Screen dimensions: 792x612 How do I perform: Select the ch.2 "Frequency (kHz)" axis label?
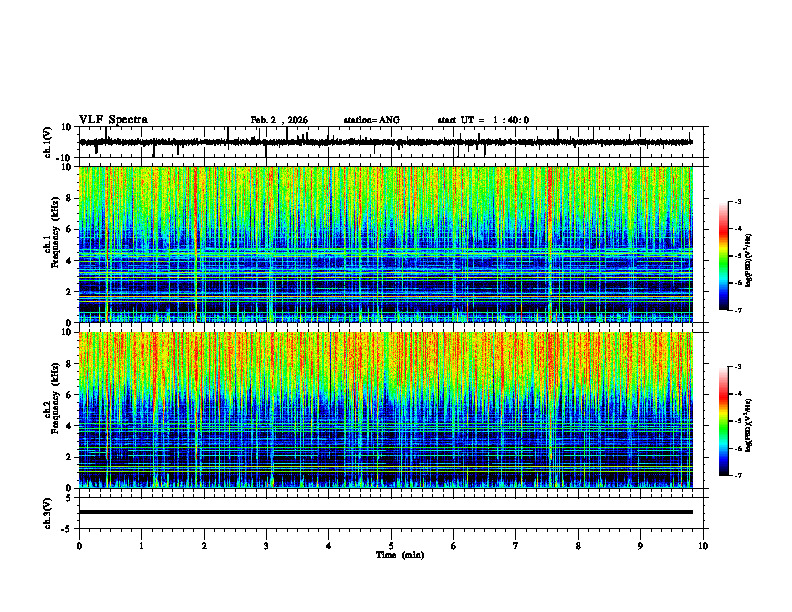coord(55,398)
